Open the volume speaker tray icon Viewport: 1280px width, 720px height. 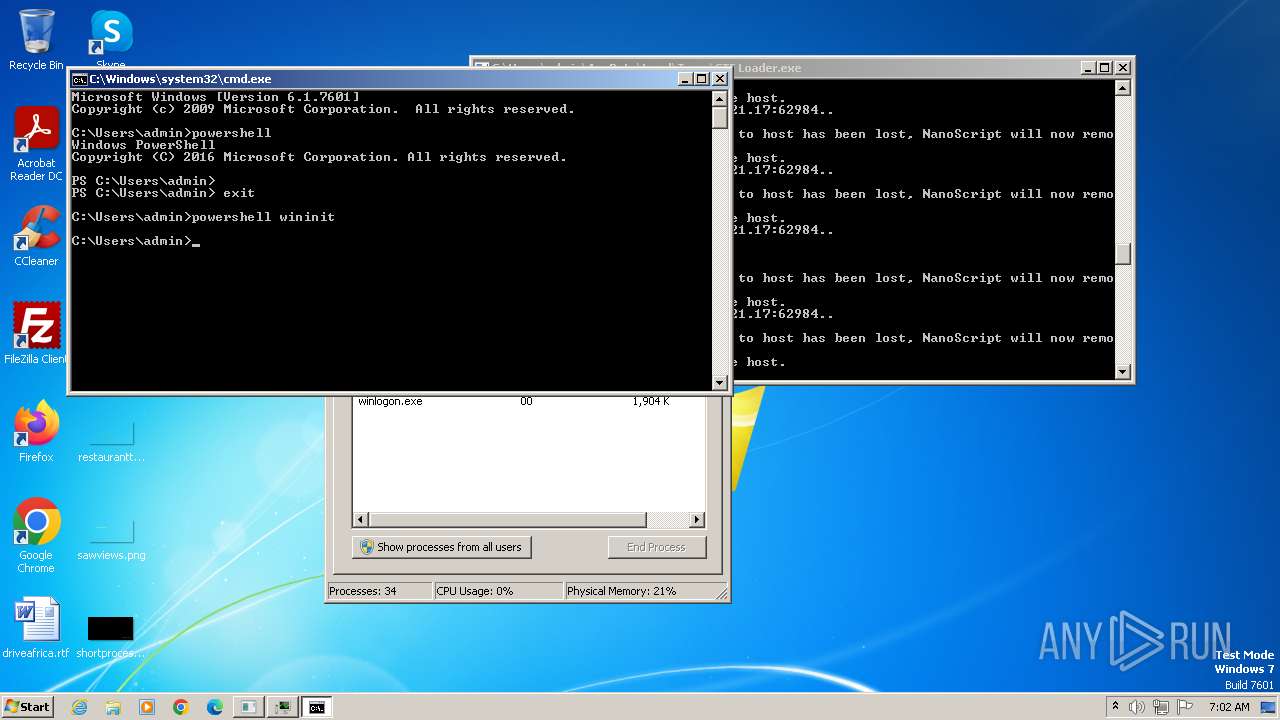[x=1137, y=707]
